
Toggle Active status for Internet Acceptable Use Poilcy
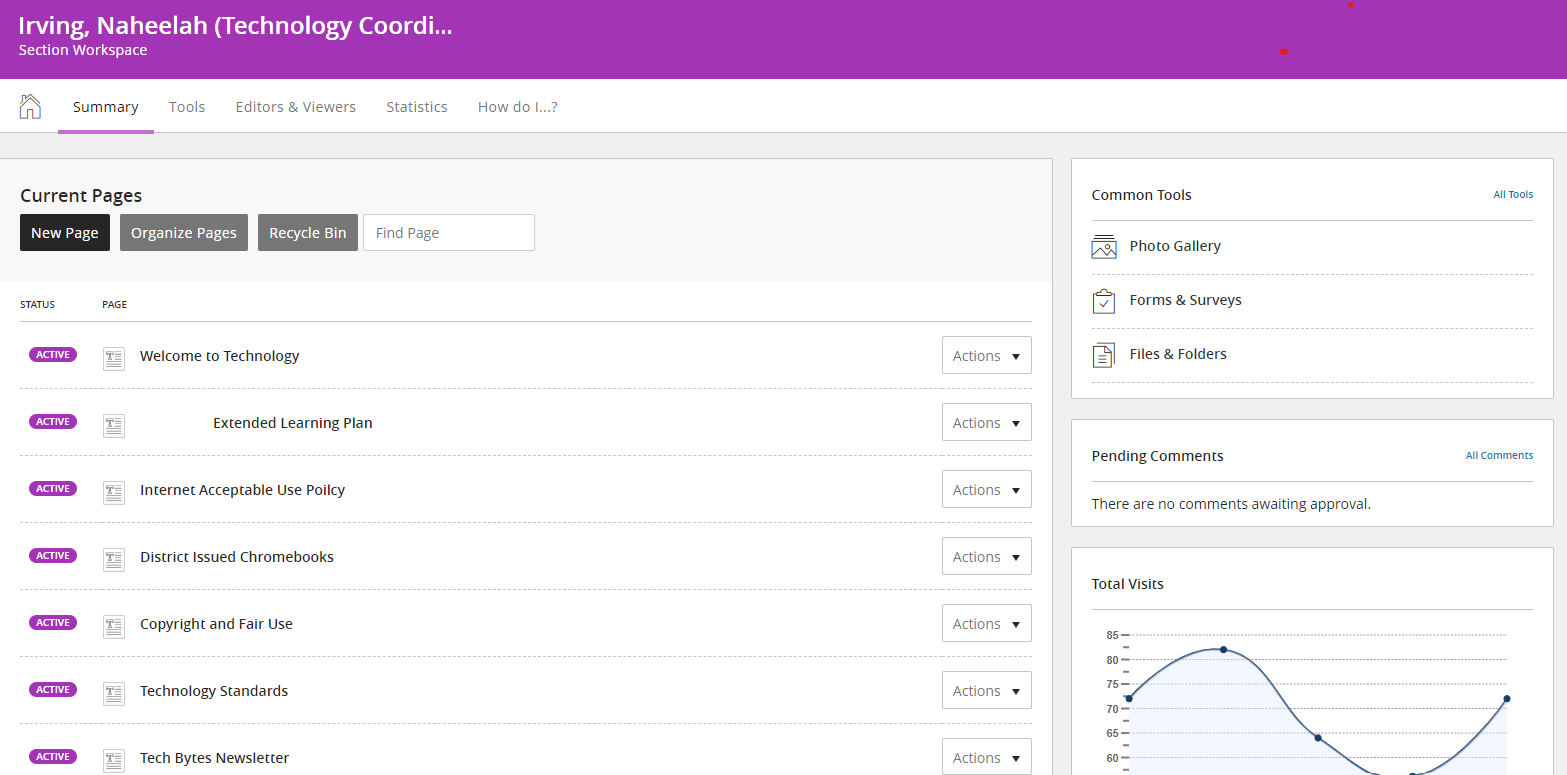(53, 489)
